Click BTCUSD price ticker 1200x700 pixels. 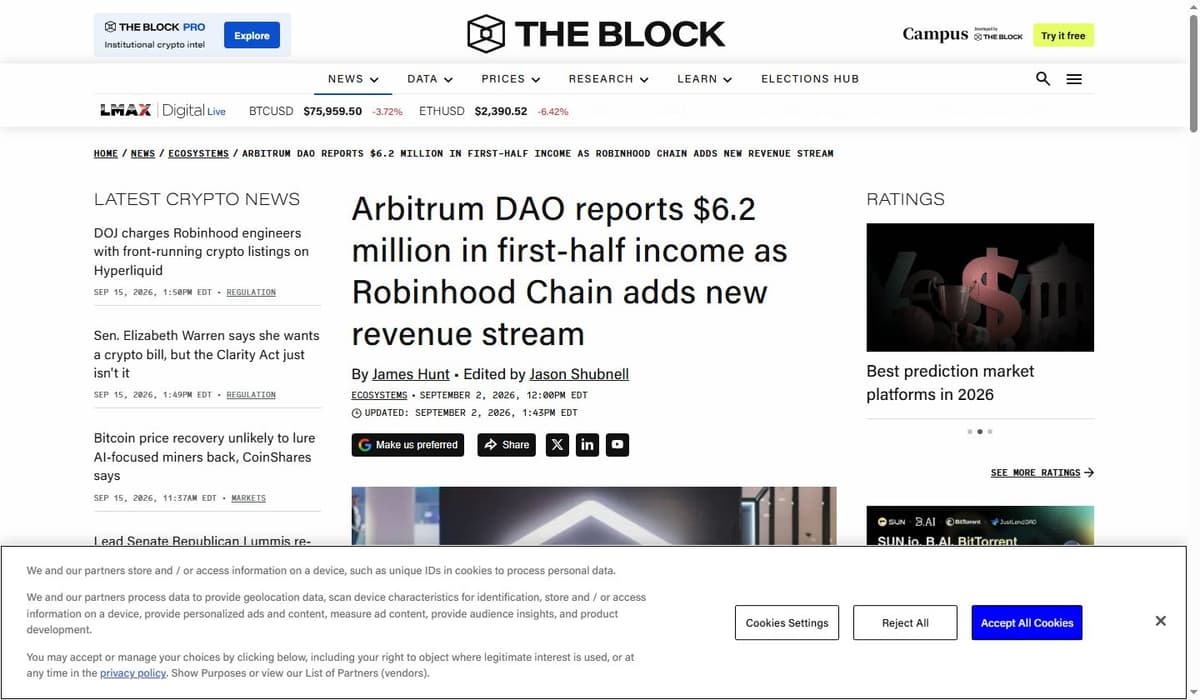click(325, 111)
